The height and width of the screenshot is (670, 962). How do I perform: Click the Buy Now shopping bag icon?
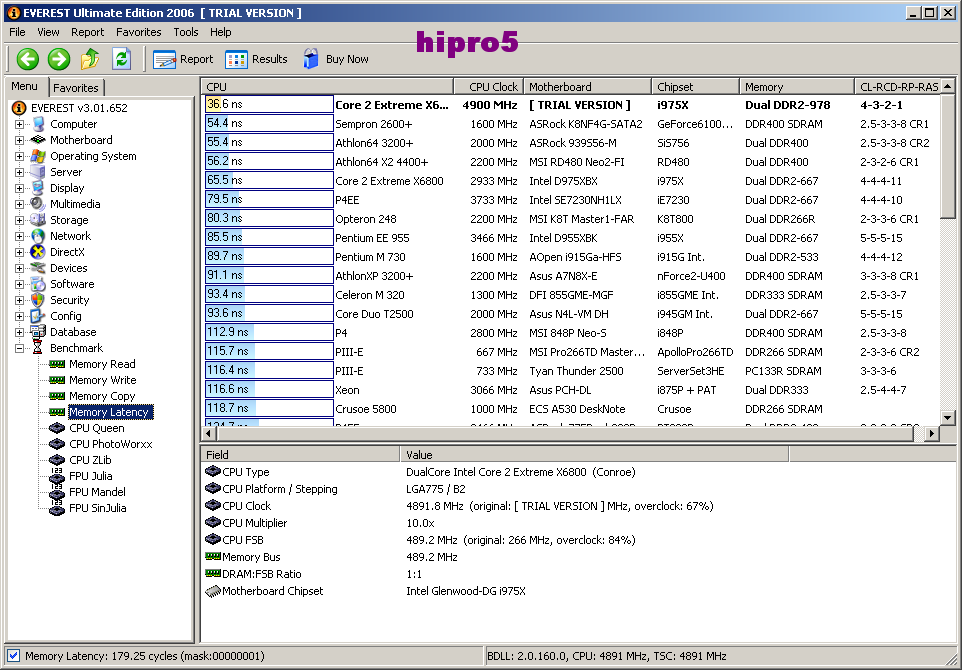311,59
